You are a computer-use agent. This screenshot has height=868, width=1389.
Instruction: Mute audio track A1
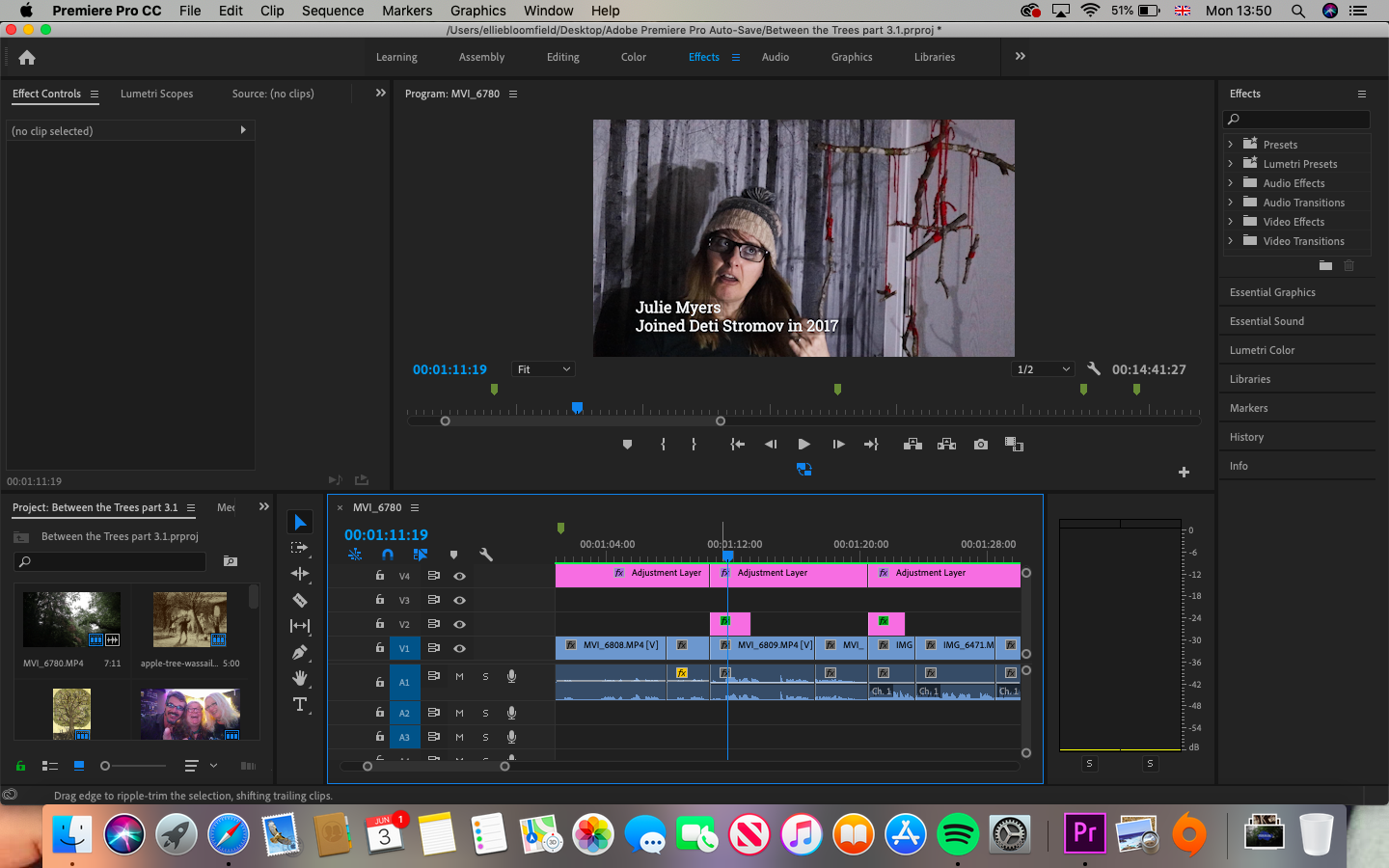click(x=459, y=677)
